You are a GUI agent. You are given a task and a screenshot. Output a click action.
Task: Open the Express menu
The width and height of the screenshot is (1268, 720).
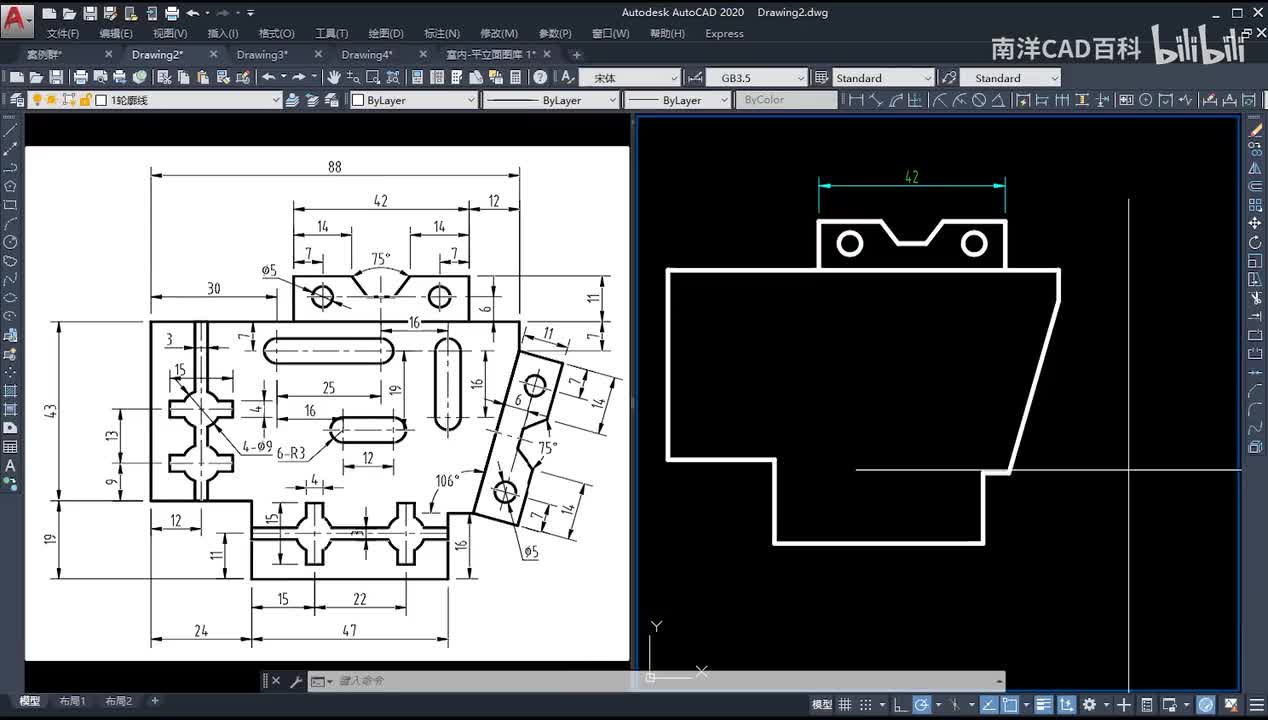tap(725, 33)
